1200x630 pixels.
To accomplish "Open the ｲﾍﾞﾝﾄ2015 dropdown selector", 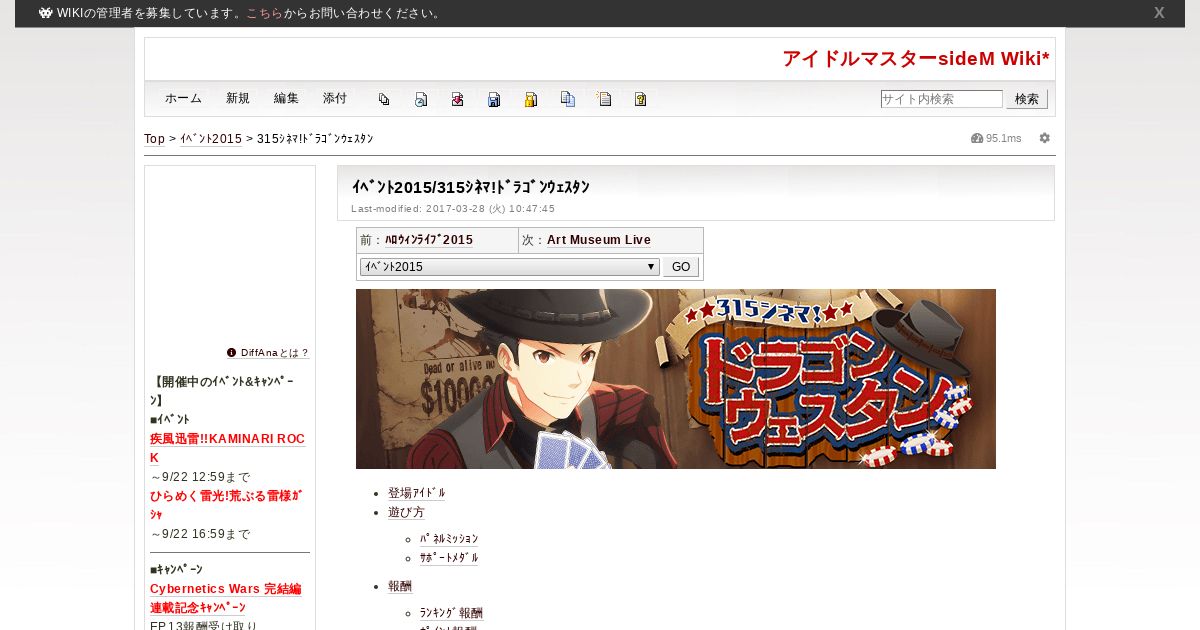I will tap(509, 267).
